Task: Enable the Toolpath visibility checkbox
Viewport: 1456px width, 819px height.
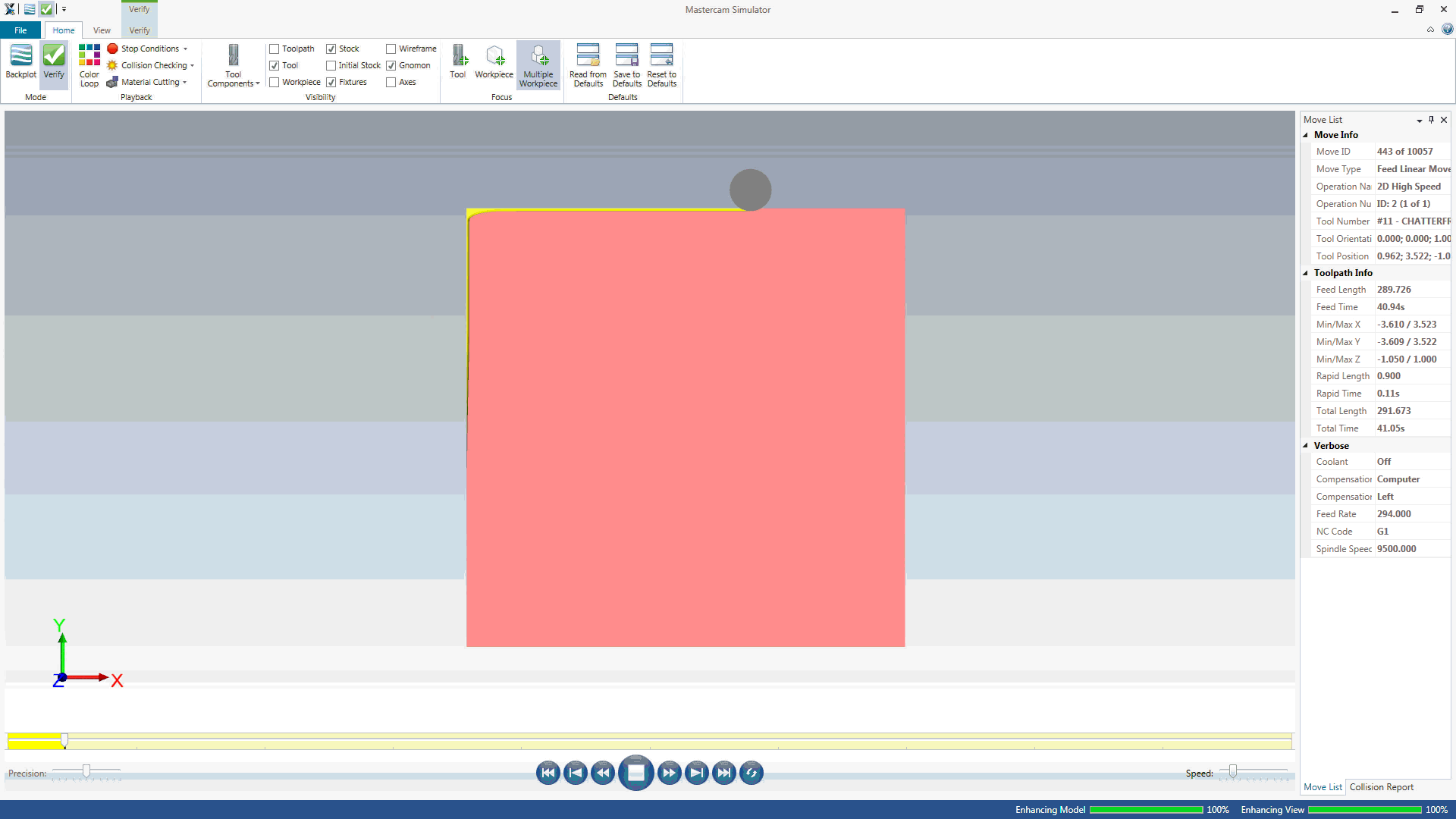Action: point(275,49)
